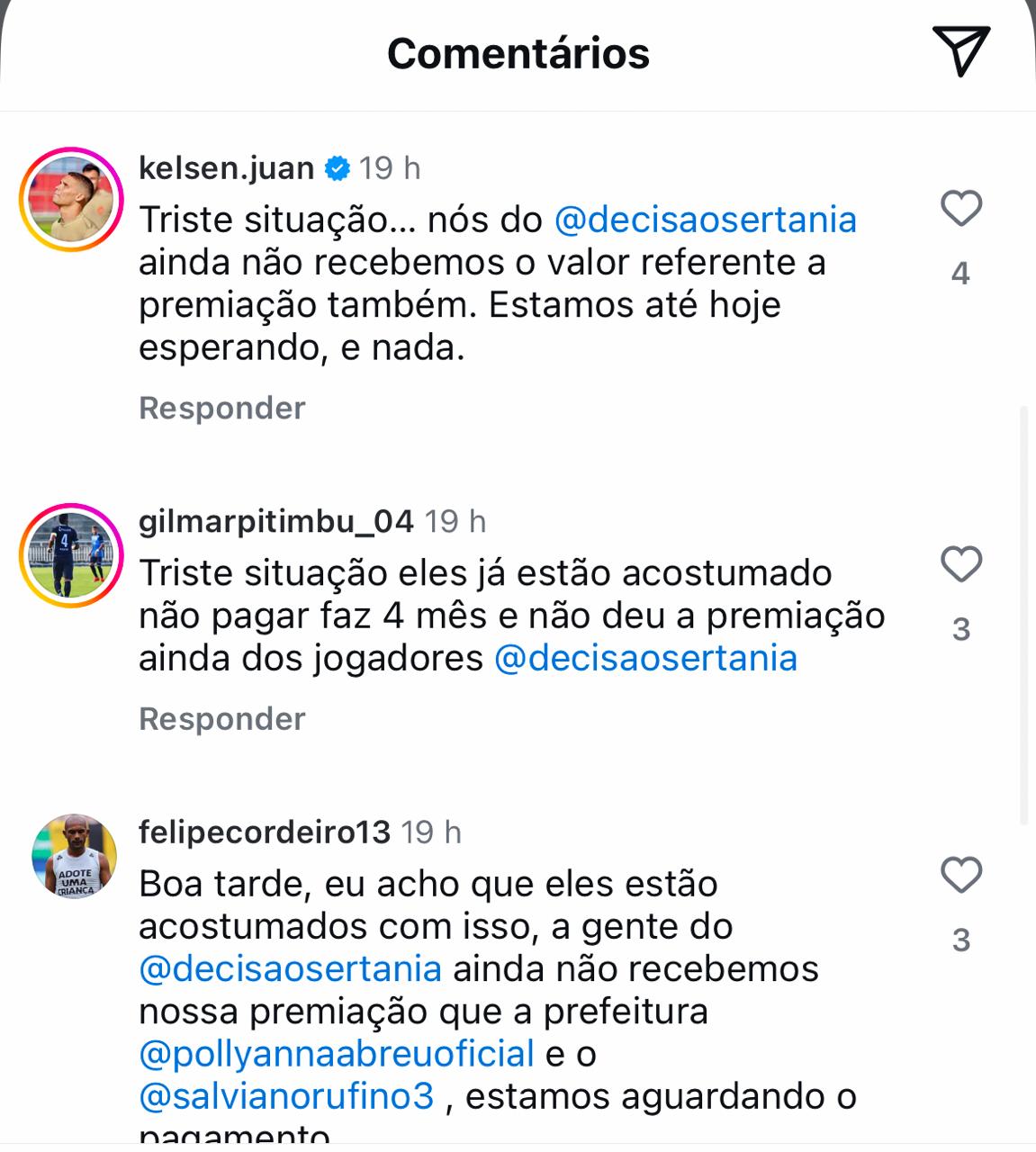Reply to gilmarpitimbu_04's comment
Viewport: 1036px width, 1152px height.
pyautogui.click(x=222, y=718)
